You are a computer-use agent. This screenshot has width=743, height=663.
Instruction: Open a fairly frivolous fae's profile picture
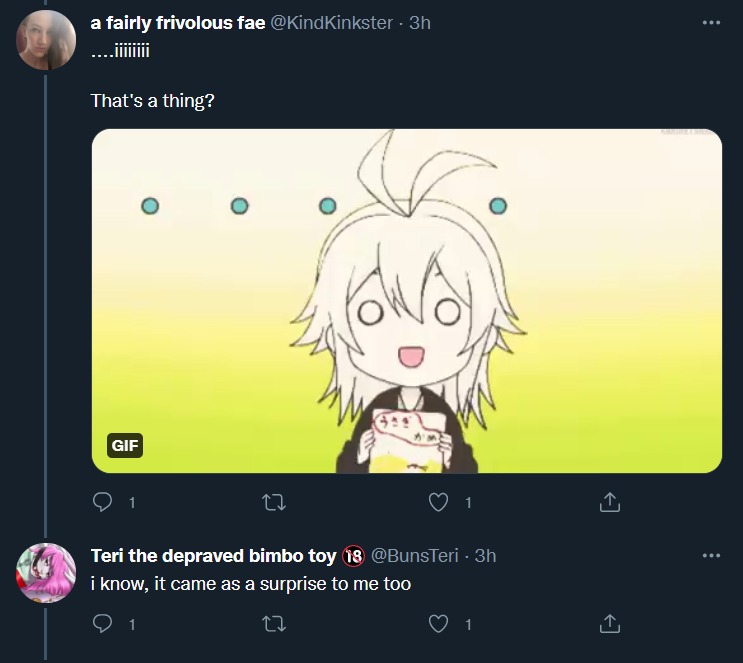coord(46,40)
